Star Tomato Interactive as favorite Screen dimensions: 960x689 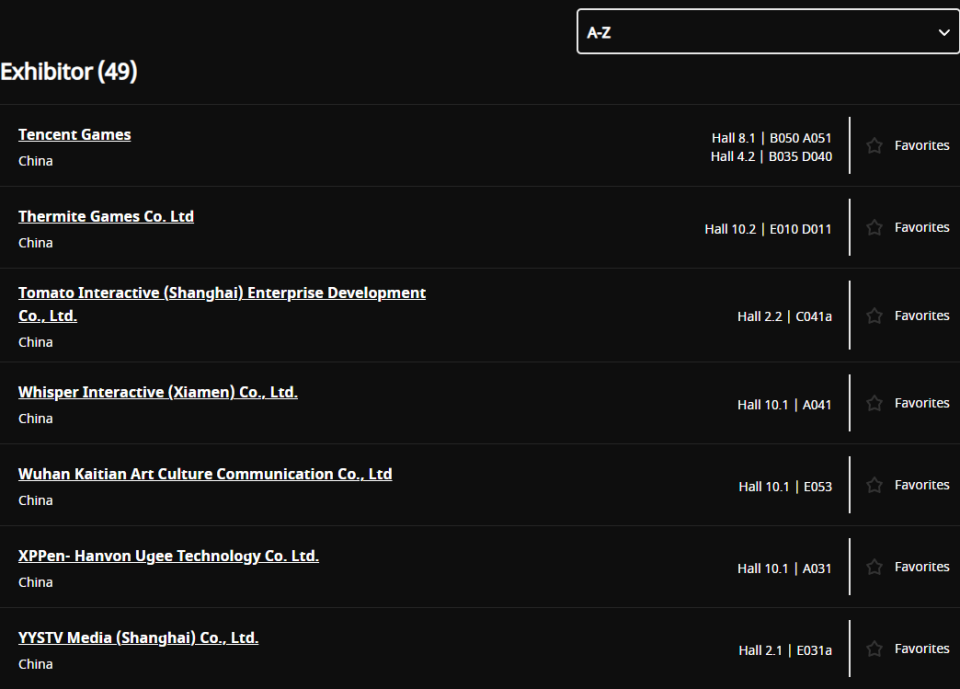click(x=874, y=315)
